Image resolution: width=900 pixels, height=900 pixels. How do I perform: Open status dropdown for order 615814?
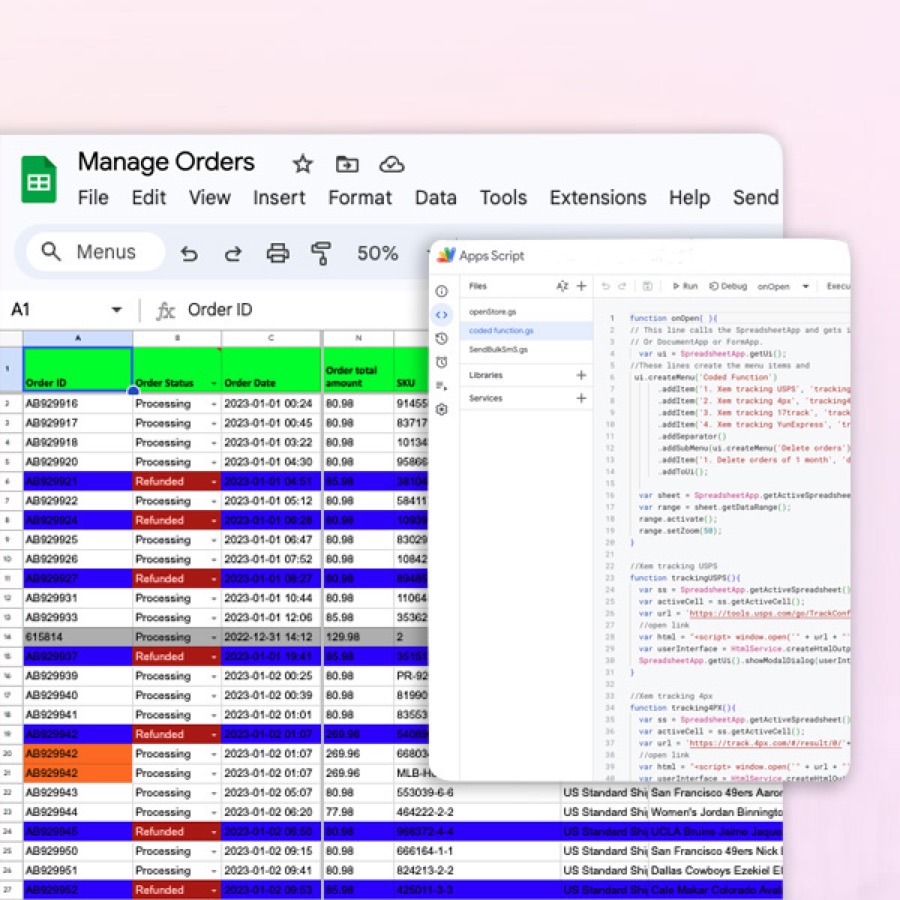coord(214,638)
